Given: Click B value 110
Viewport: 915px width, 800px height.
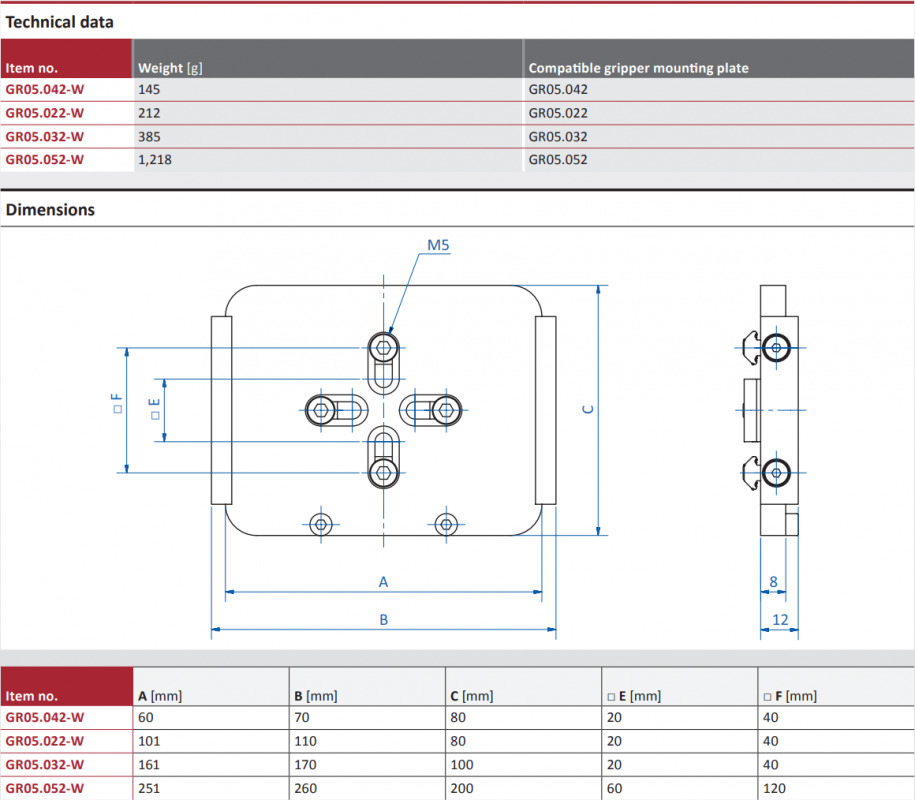Looking at the screenshot, I should pyautogui.click(x=305, y=741).
